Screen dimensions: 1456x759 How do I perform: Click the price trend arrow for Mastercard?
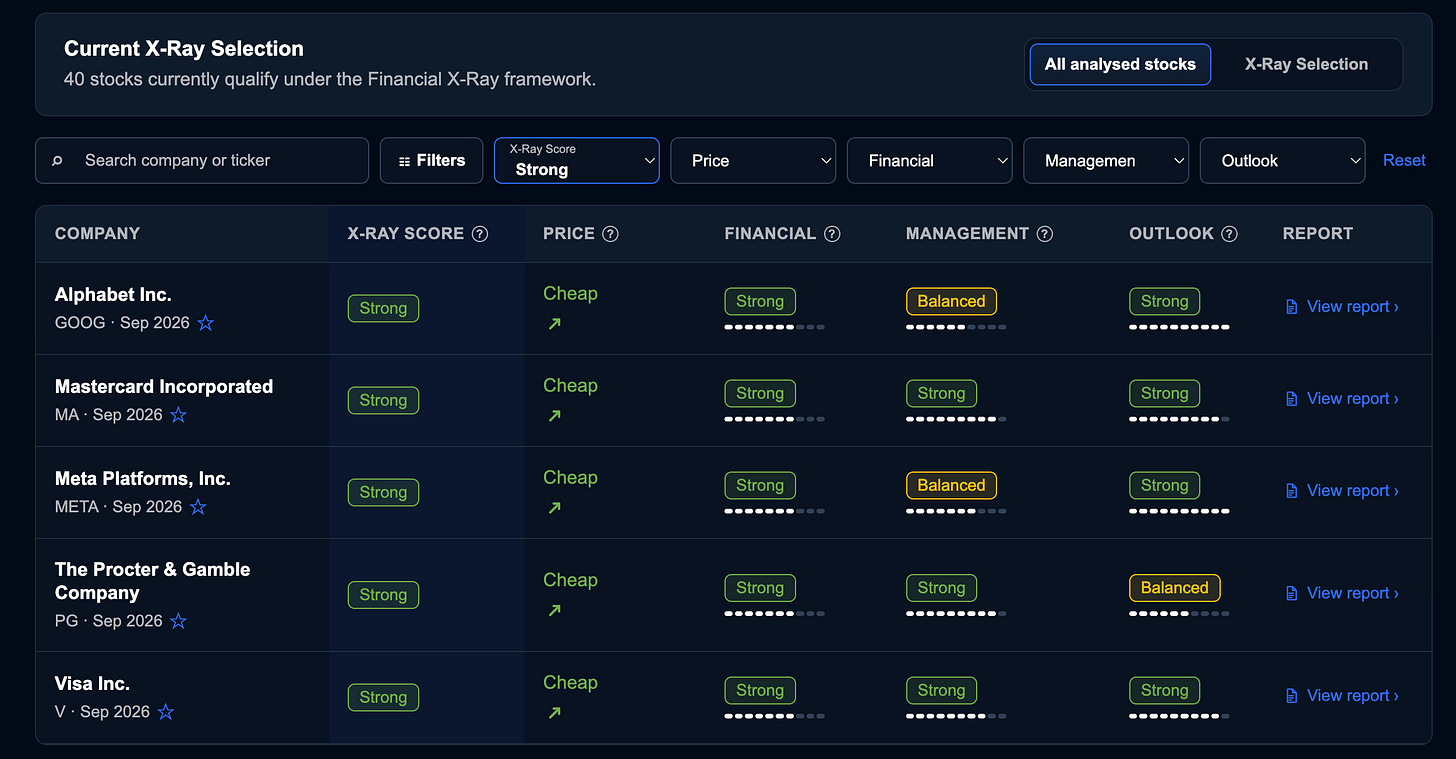click(x=554, y=415)
